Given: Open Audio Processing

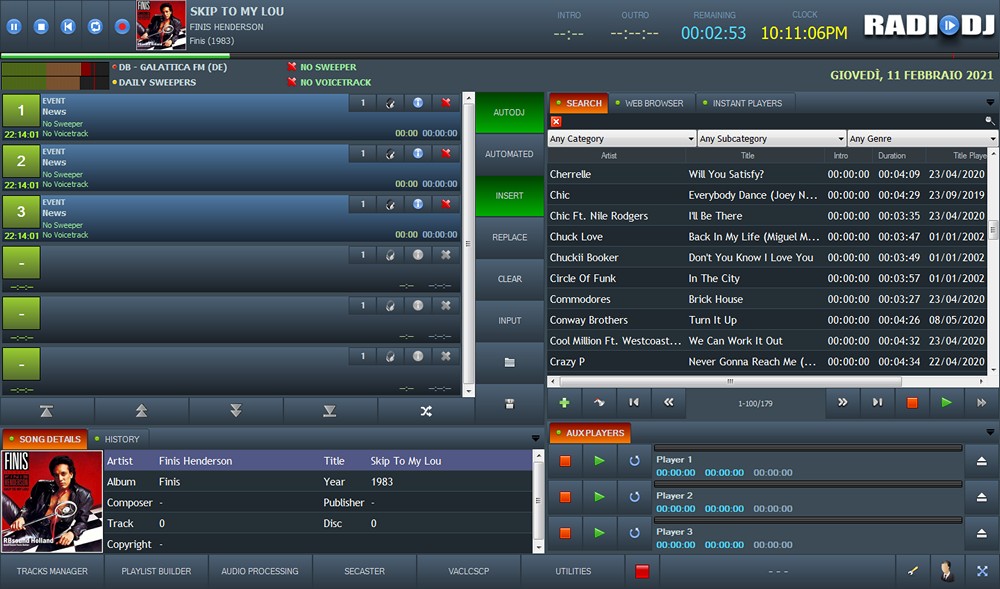Looking at the screenshot, I should tap(260, 571).
